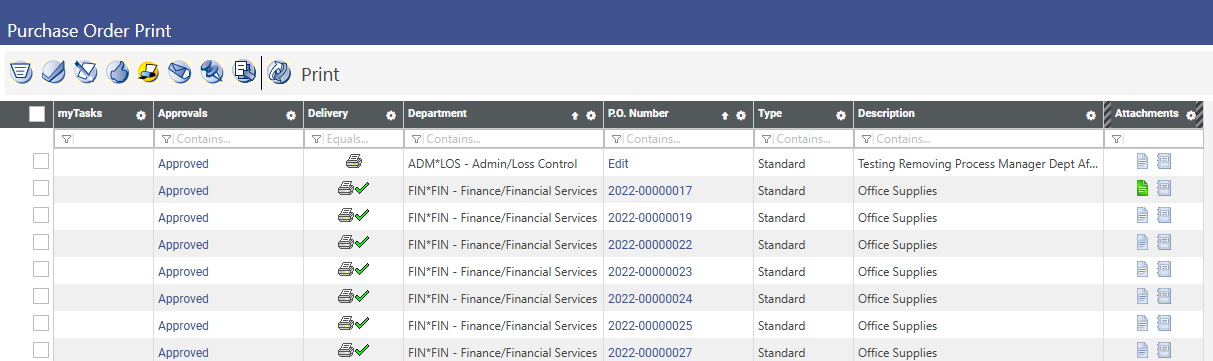Click the filter list toolbar icon
The height and width of the screenshot is (361, 1213).
coord(21,72)
